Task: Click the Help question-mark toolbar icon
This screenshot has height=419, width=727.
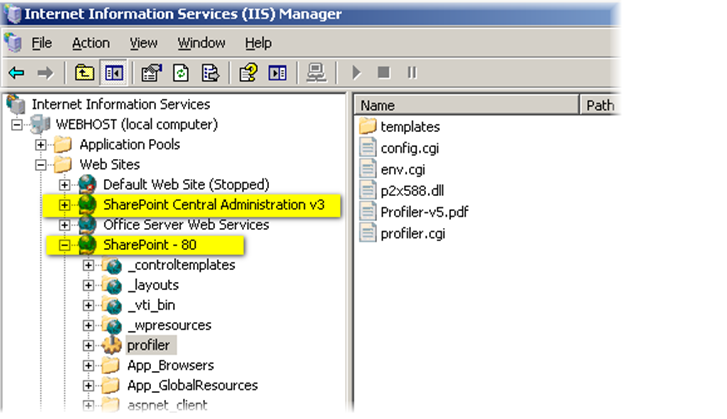Action: [x=248, y=73]
